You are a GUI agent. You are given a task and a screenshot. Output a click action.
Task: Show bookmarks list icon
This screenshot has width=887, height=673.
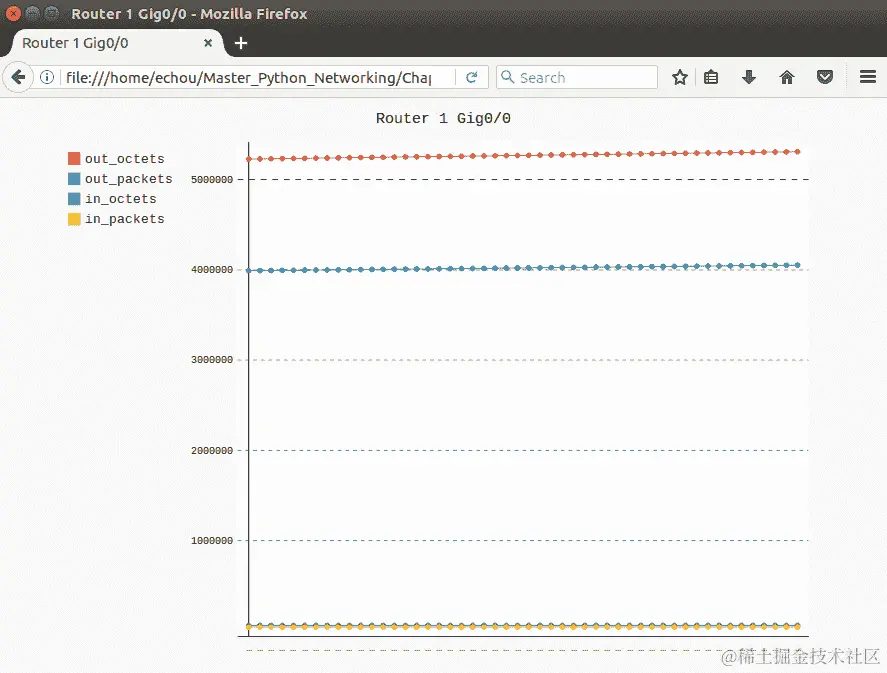[x=711, y=77]
